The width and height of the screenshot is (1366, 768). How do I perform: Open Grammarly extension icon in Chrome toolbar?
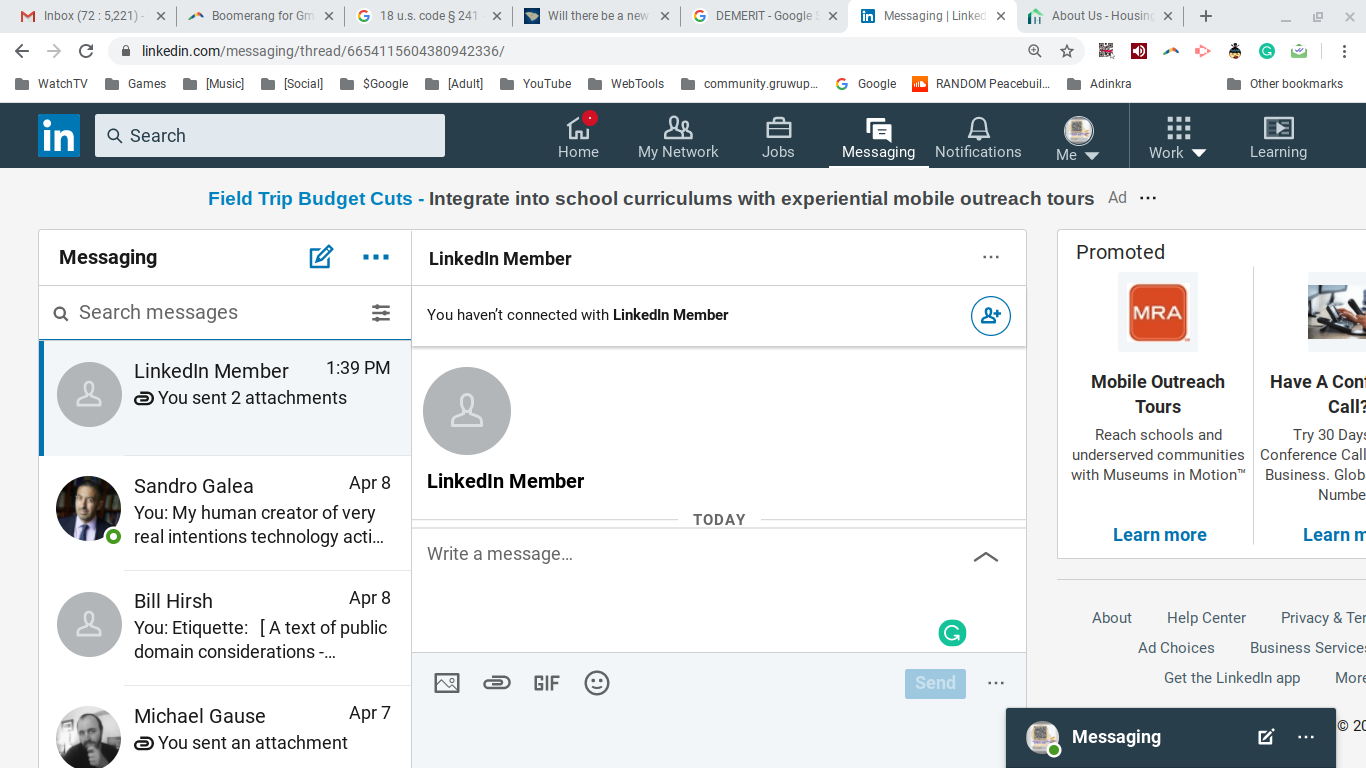(1266, 51)
